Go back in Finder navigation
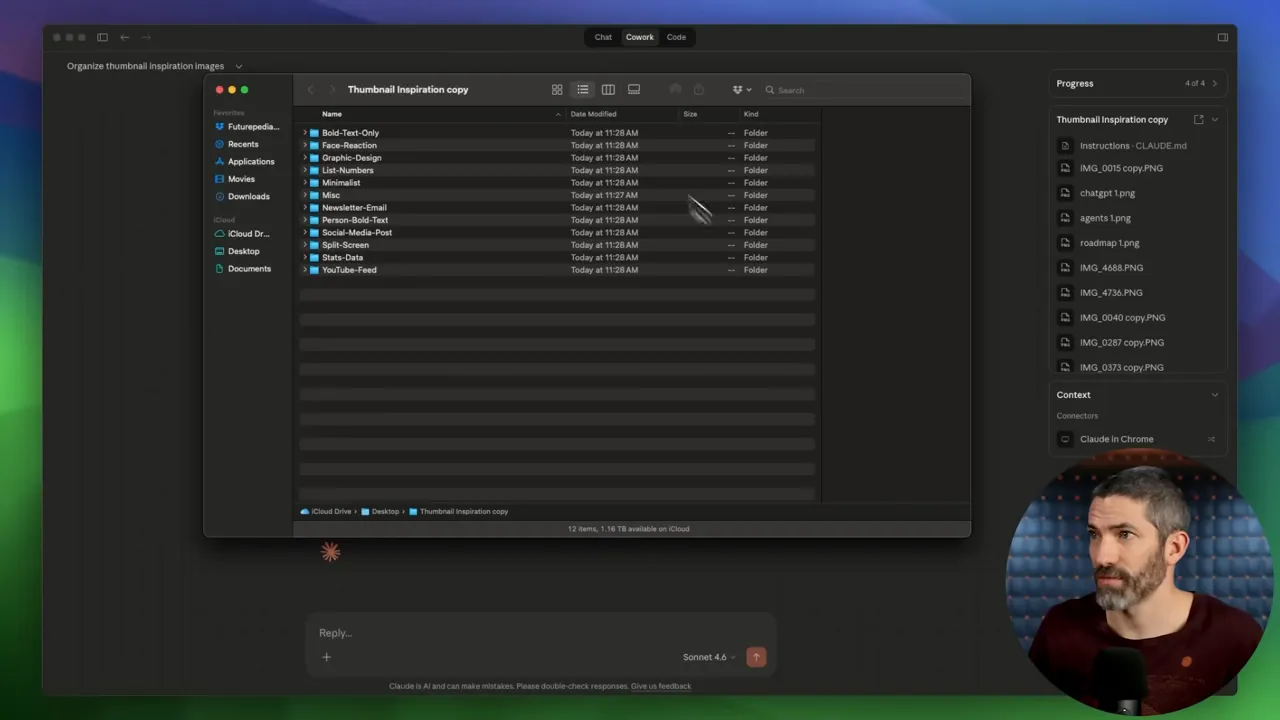The image size is (1280, 720). [311, 90]
